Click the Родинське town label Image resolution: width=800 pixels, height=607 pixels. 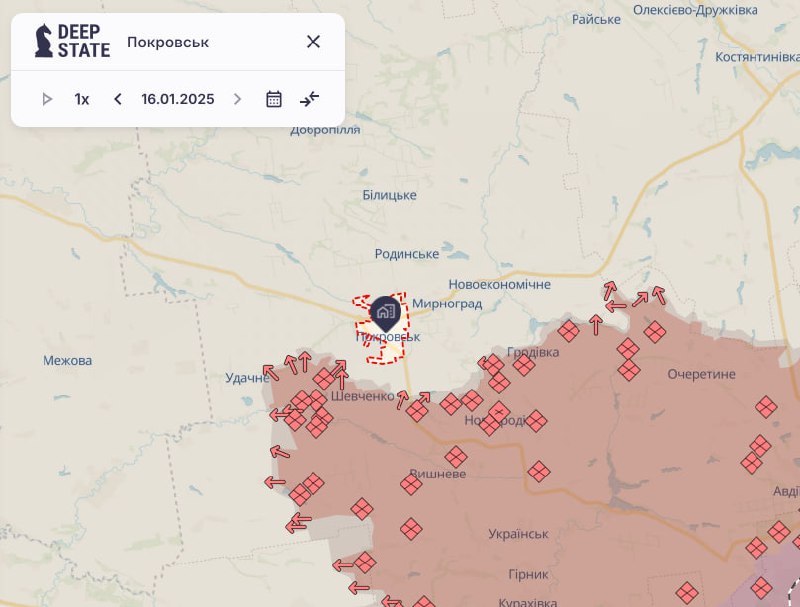click(x=406, y=254)
